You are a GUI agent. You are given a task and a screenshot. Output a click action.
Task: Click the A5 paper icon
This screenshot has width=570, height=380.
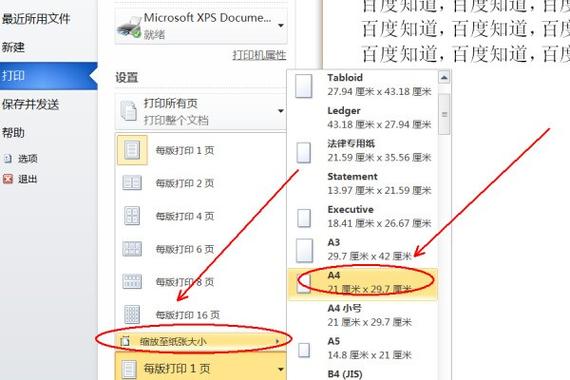pyautogui.click(x=304, y=350)
